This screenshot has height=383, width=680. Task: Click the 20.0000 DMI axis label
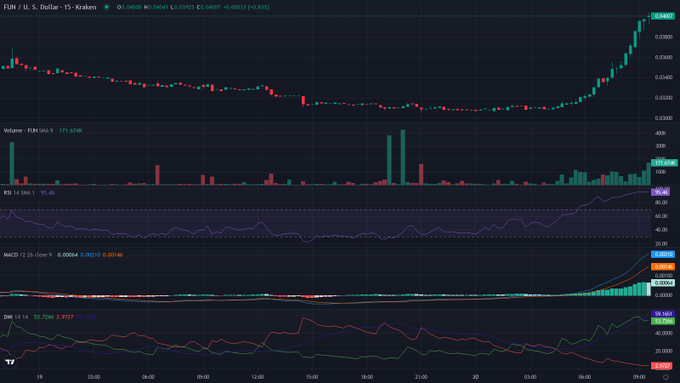coord(664,351)
